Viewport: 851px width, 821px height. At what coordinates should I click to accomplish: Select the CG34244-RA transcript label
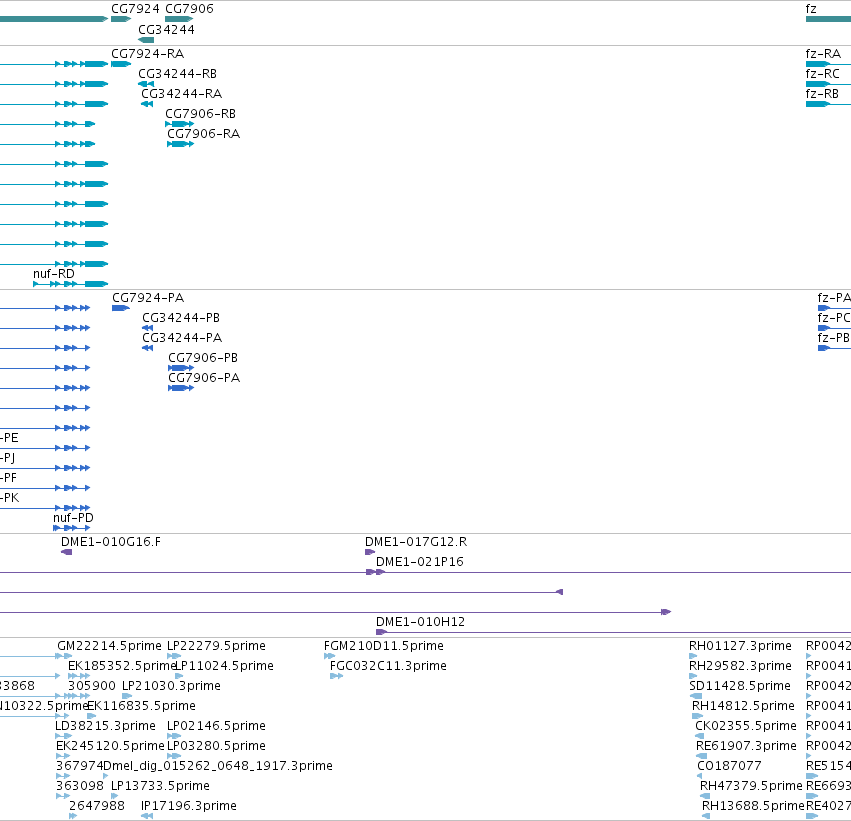point(182,94)
